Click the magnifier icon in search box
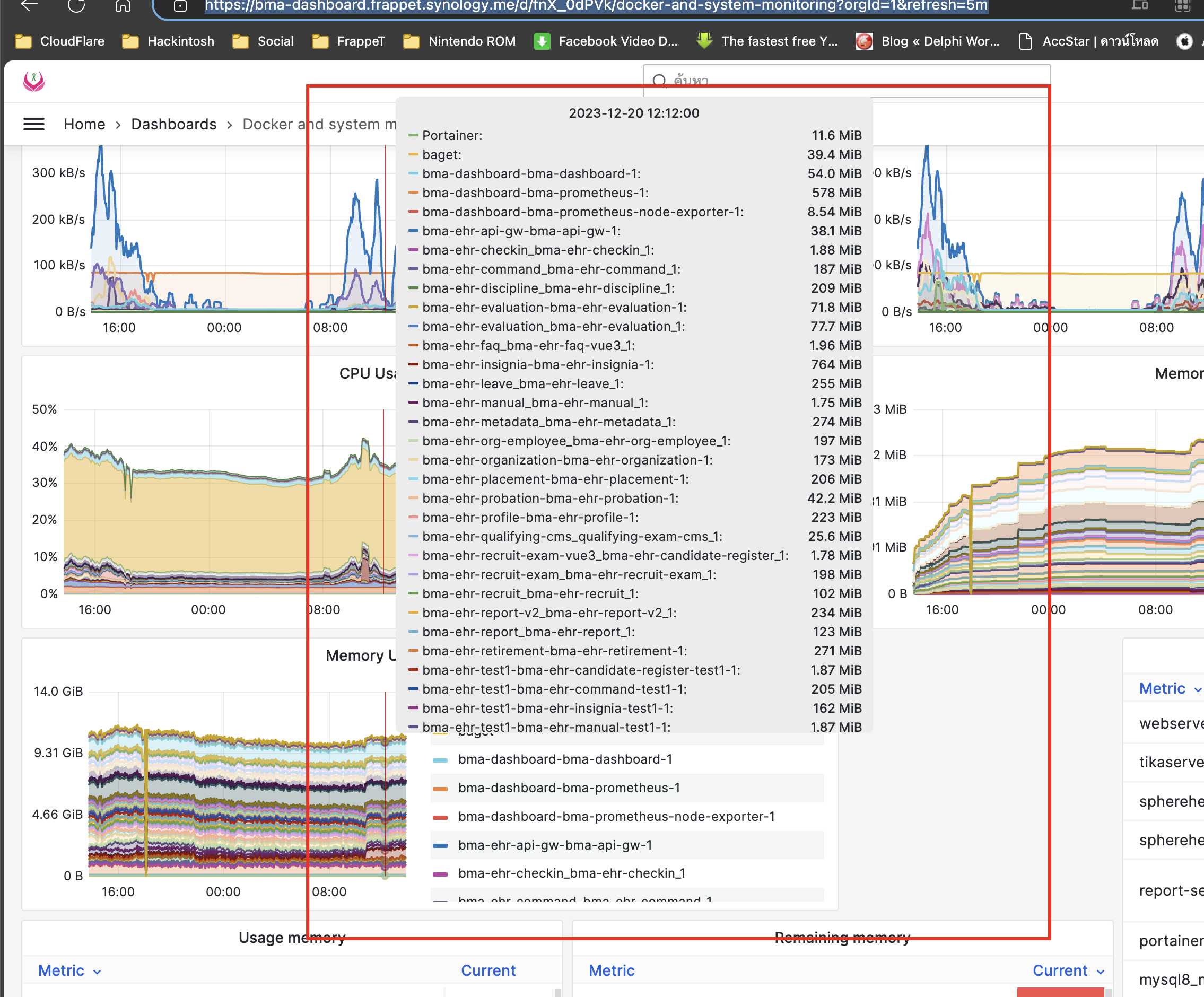1204x997 pixels. (660, 80)
